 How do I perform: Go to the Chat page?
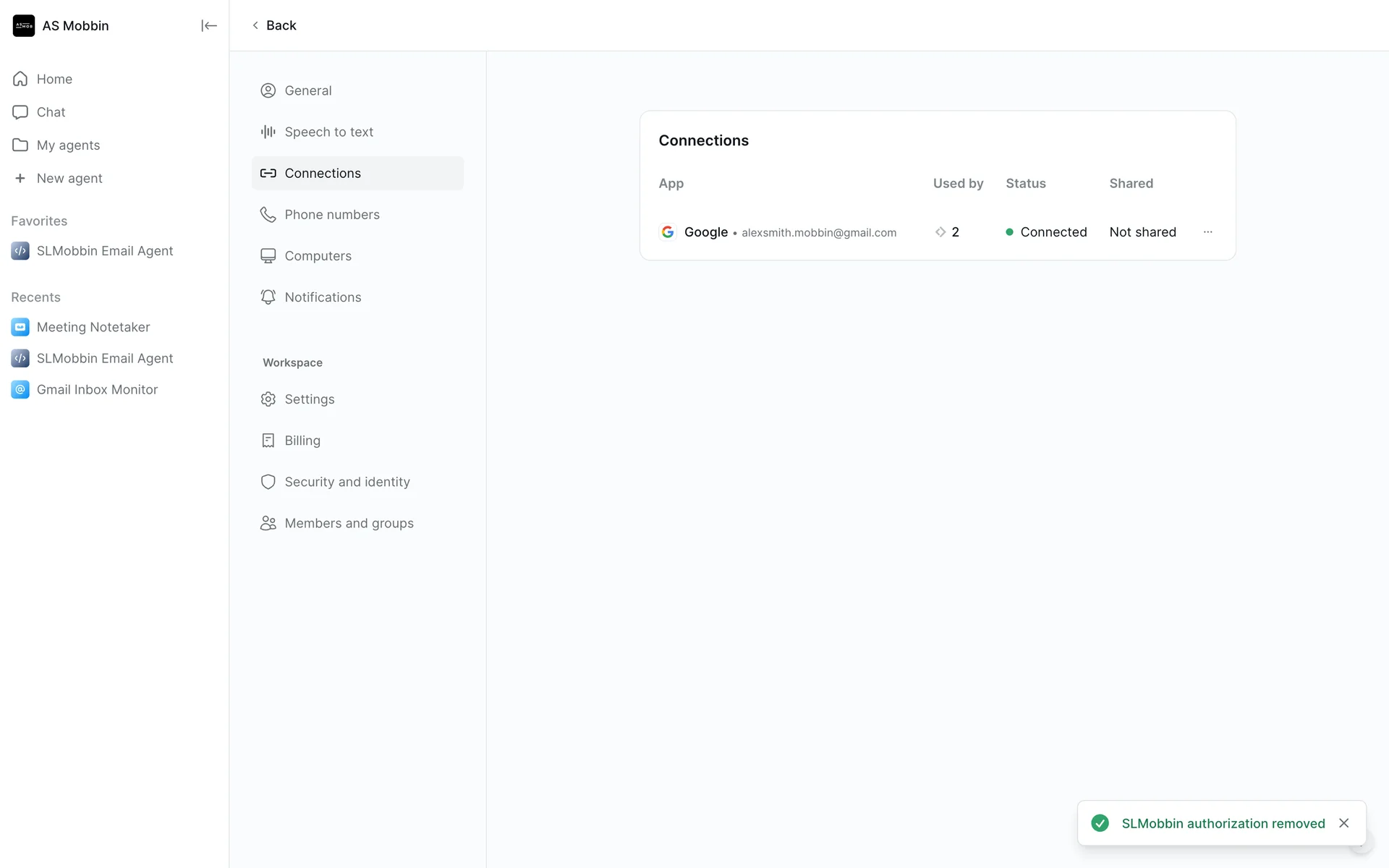(51, 112)
